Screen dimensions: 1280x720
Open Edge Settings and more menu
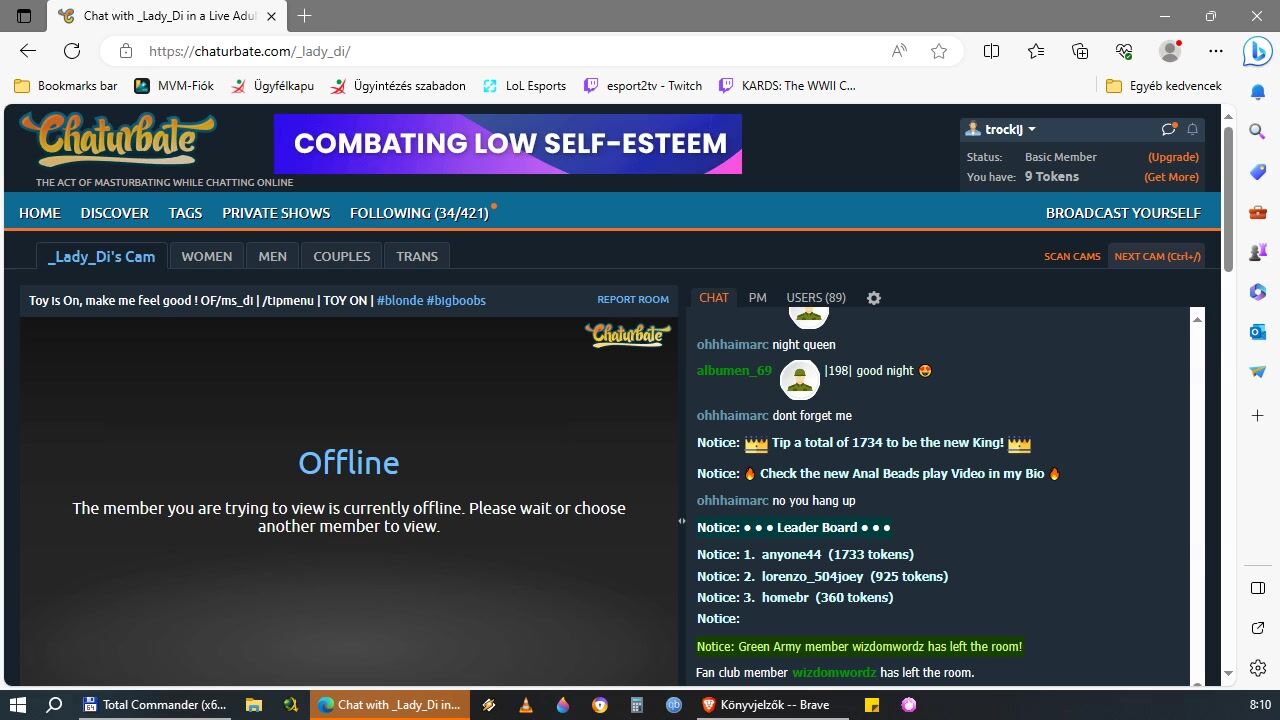point(1216,51)
